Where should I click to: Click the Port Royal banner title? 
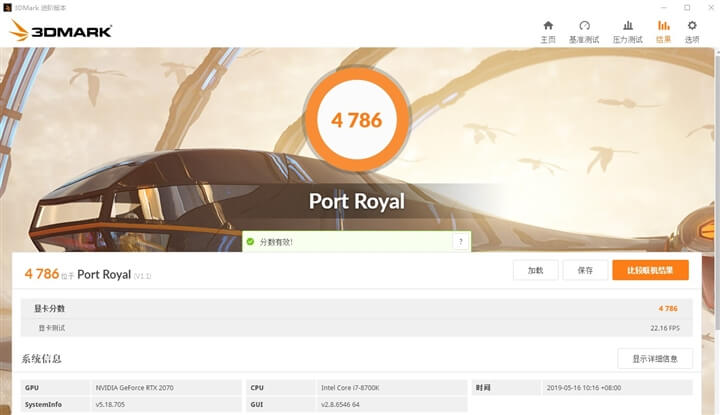pyautogui.click(x=356, y=201)
